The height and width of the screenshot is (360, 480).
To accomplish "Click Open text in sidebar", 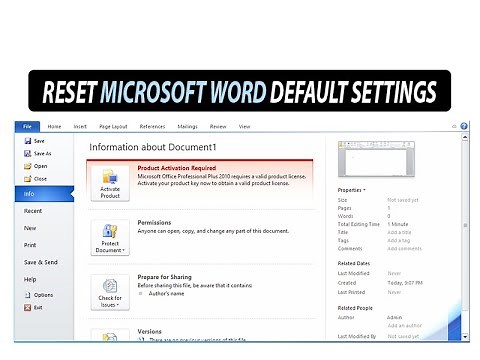I will (40, 166).
